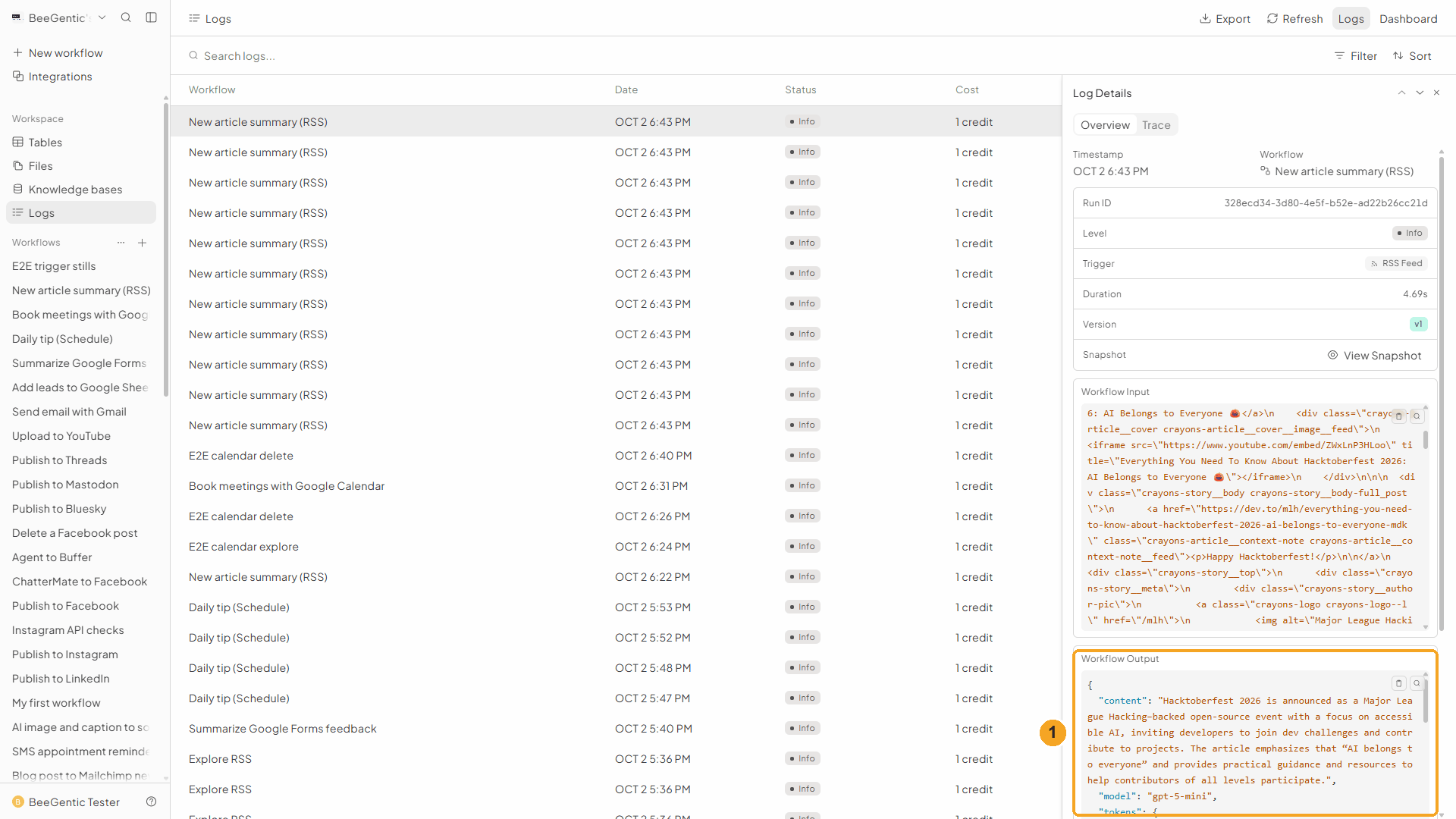Toggle the sidebar panel icon

pyautogui.click(x=152, y=17)
